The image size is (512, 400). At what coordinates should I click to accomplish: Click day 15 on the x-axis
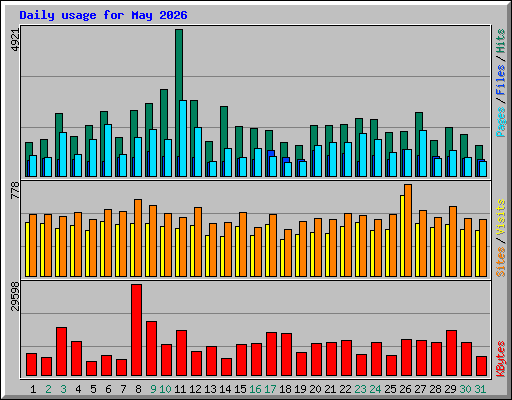pyautogui.click(x=240, y=389)
